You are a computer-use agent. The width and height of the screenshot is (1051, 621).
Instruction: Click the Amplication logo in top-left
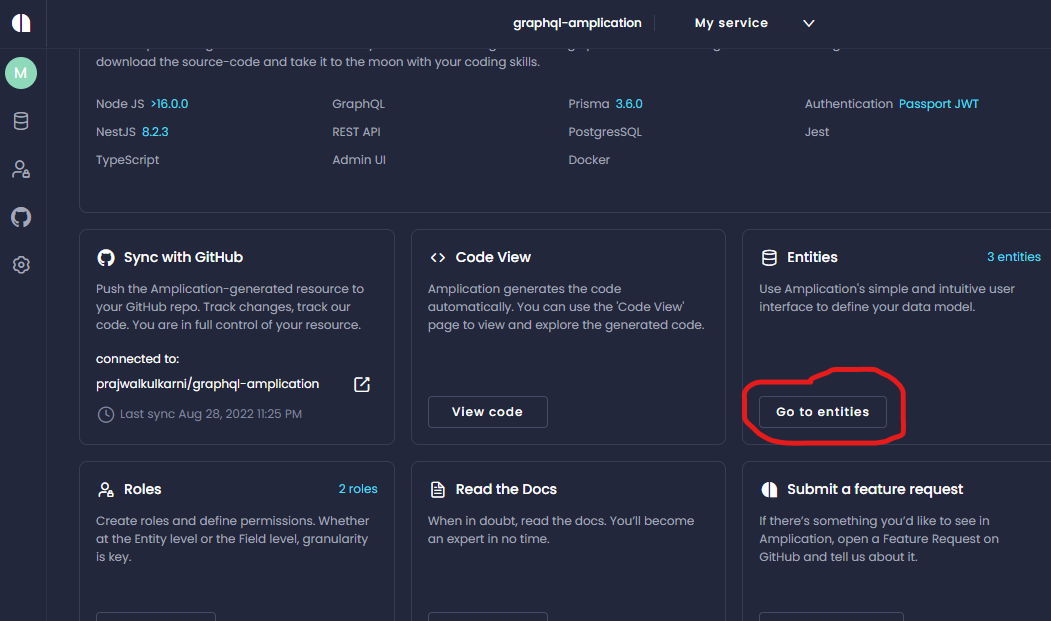point(21,23)
